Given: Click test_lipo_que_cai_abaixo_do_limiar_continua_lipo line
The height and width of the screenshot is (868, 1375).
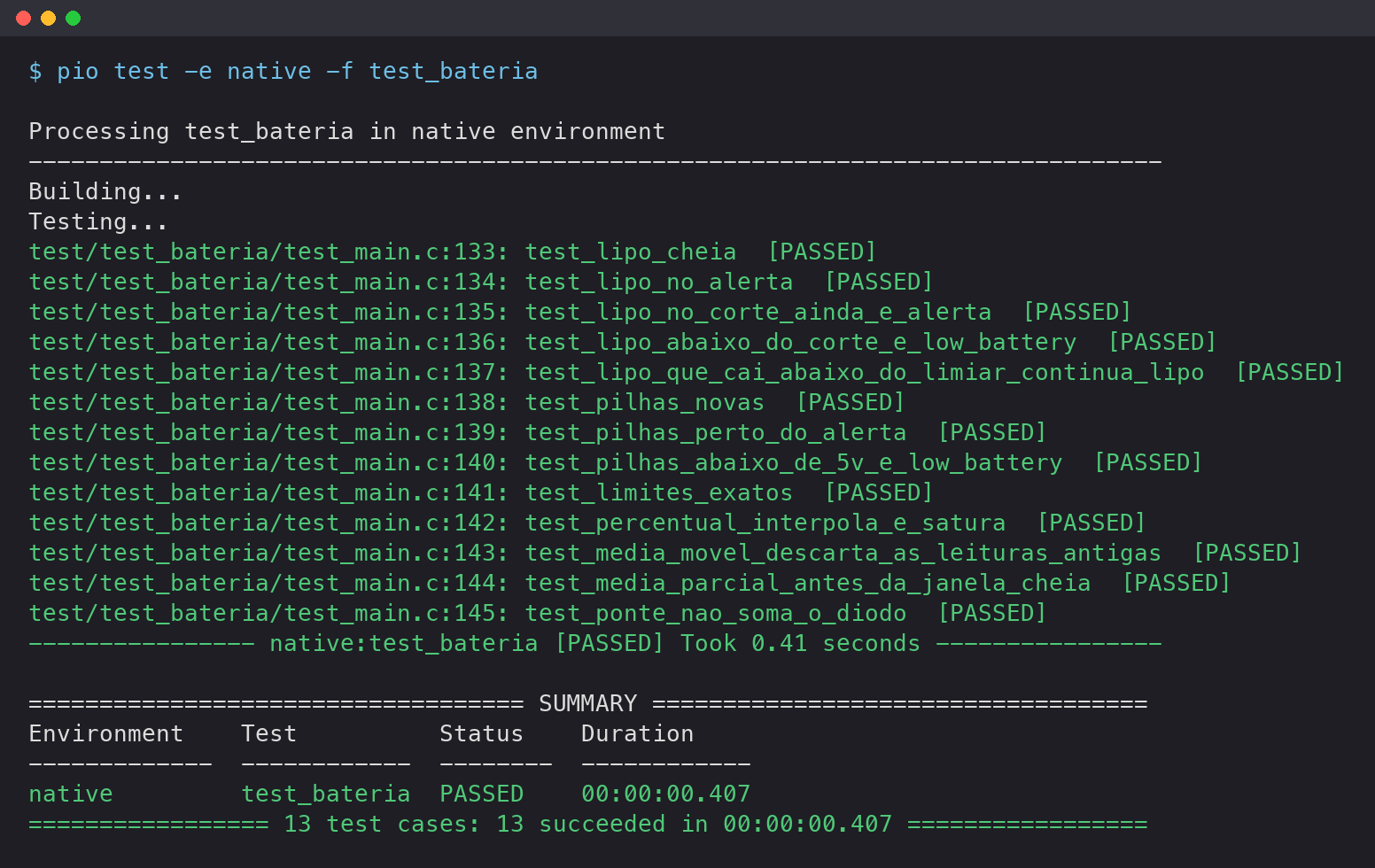Looking at the screenshot, I should point(687,372).
